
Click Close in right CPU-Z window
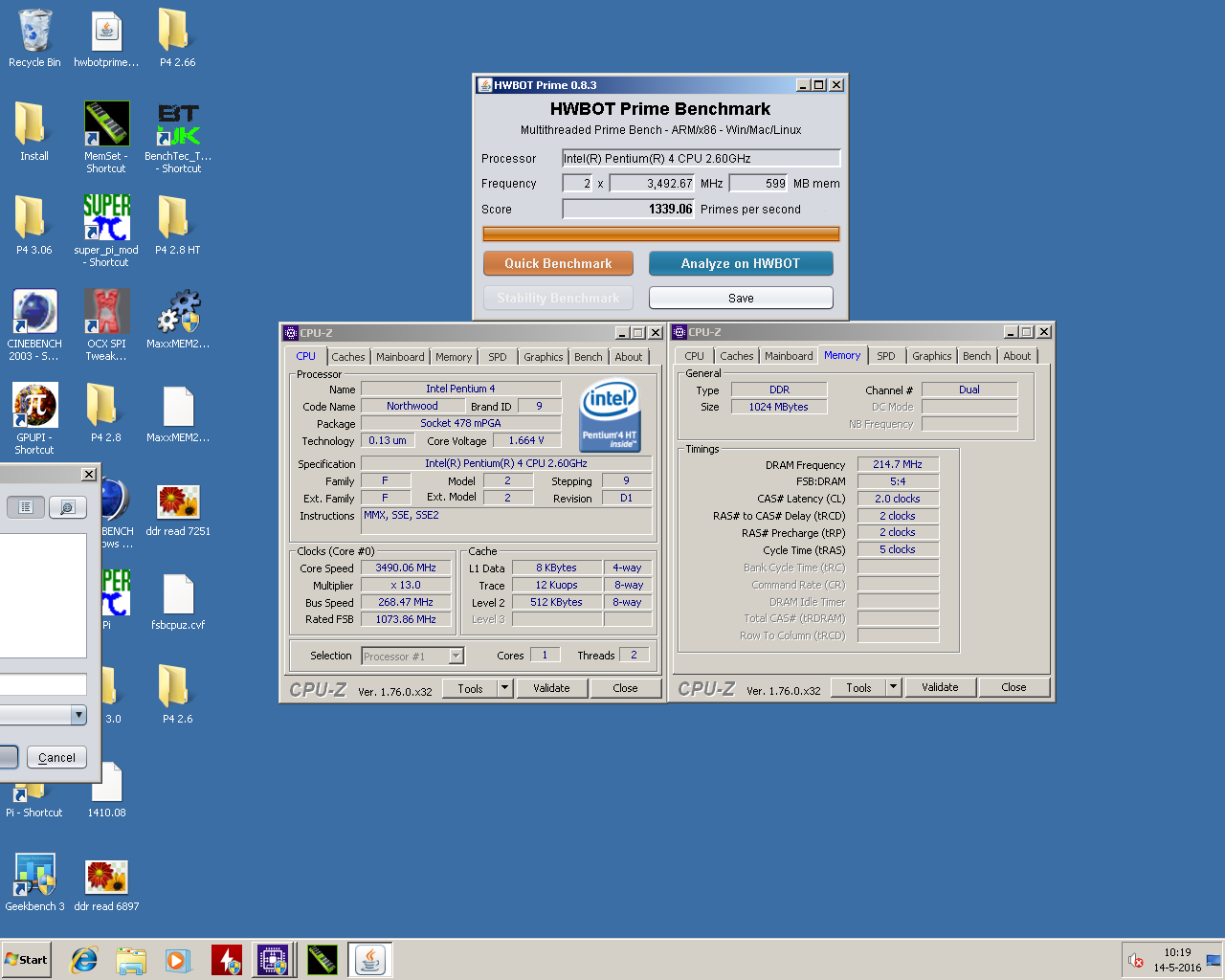click(x=1013, y=687)
